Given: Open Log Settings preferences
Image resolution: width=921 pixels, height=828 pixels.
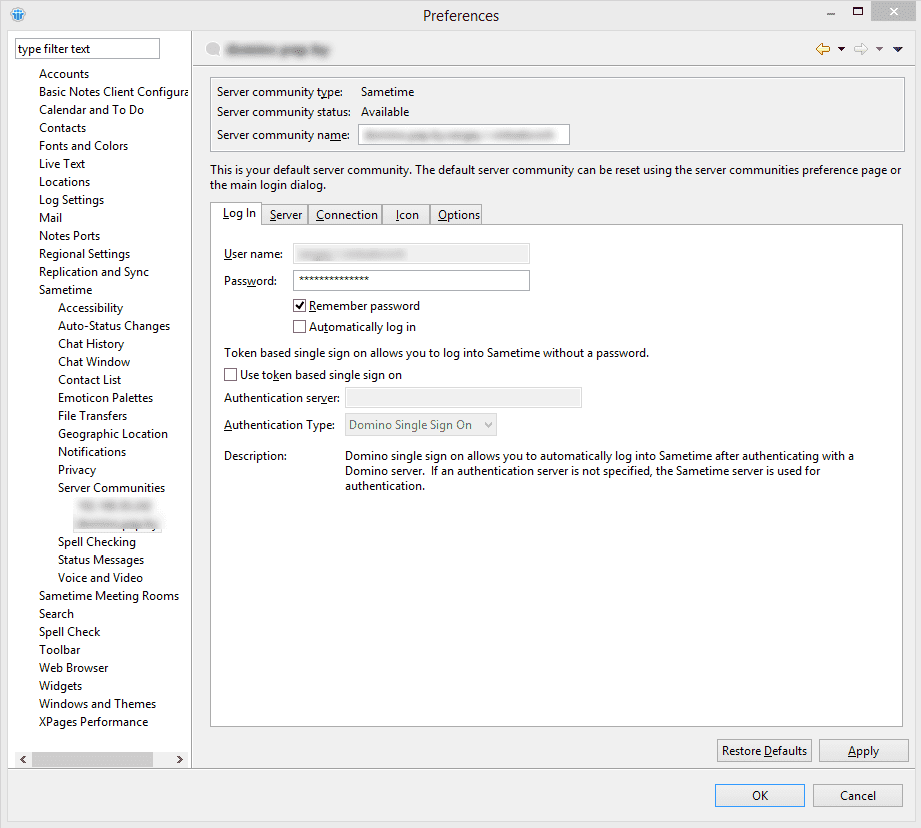Looking at the screenshot, I should pyautogui.click(x=71, y=200).
